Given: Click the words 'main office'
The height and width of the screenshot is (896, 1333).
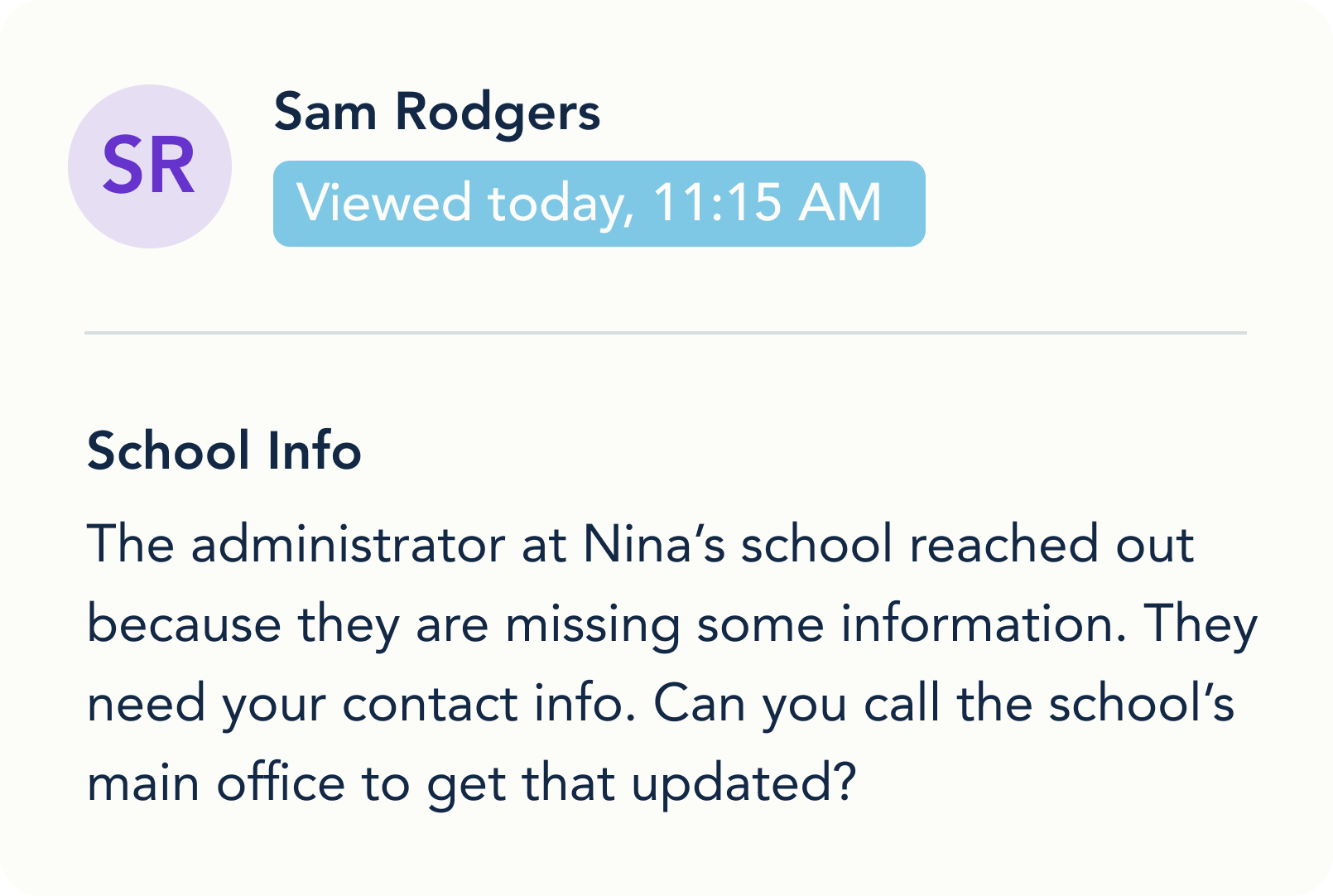Looking at the screenshot, I should pyautogui.click(x=215, y=783).
